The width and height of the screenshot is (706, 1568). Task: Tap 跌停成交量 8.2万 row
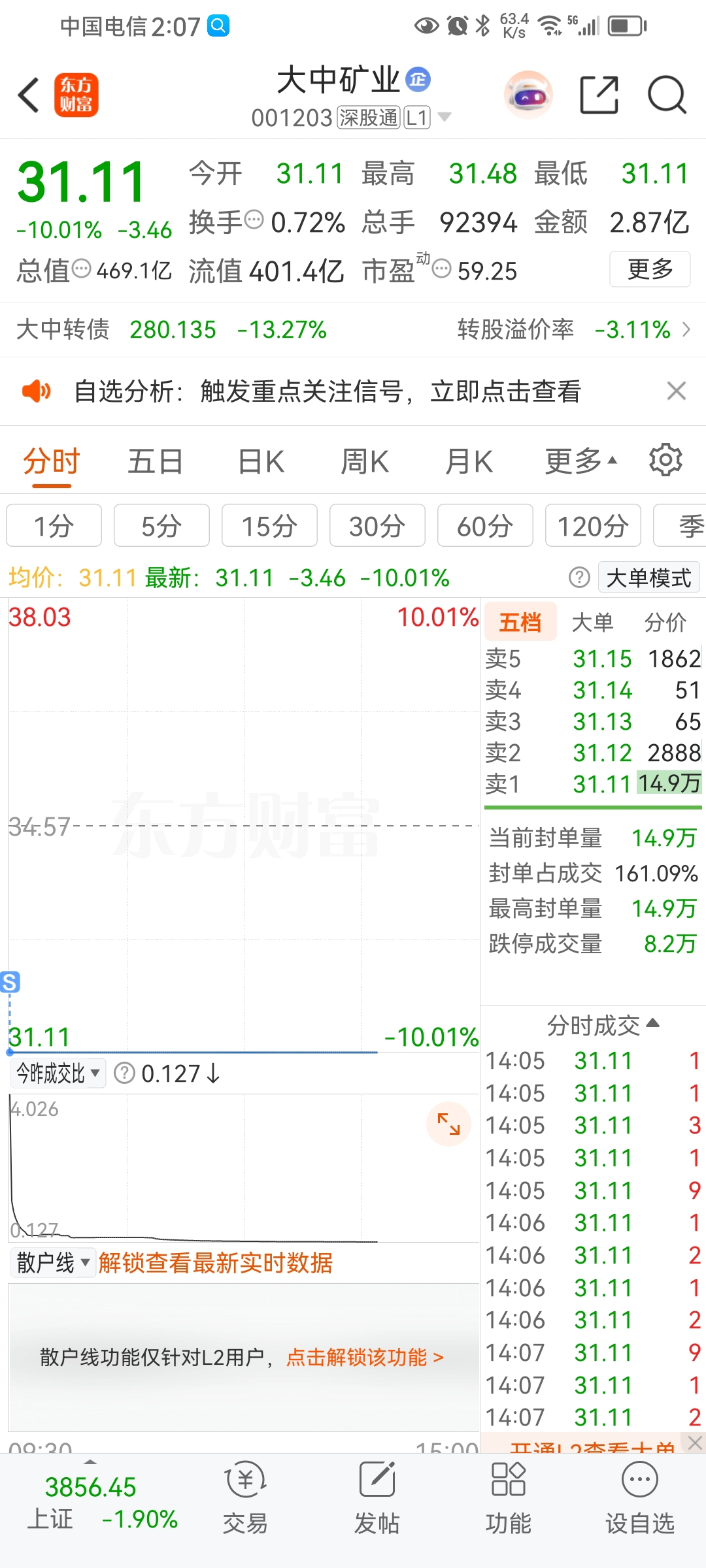click(x=593, y=943)
